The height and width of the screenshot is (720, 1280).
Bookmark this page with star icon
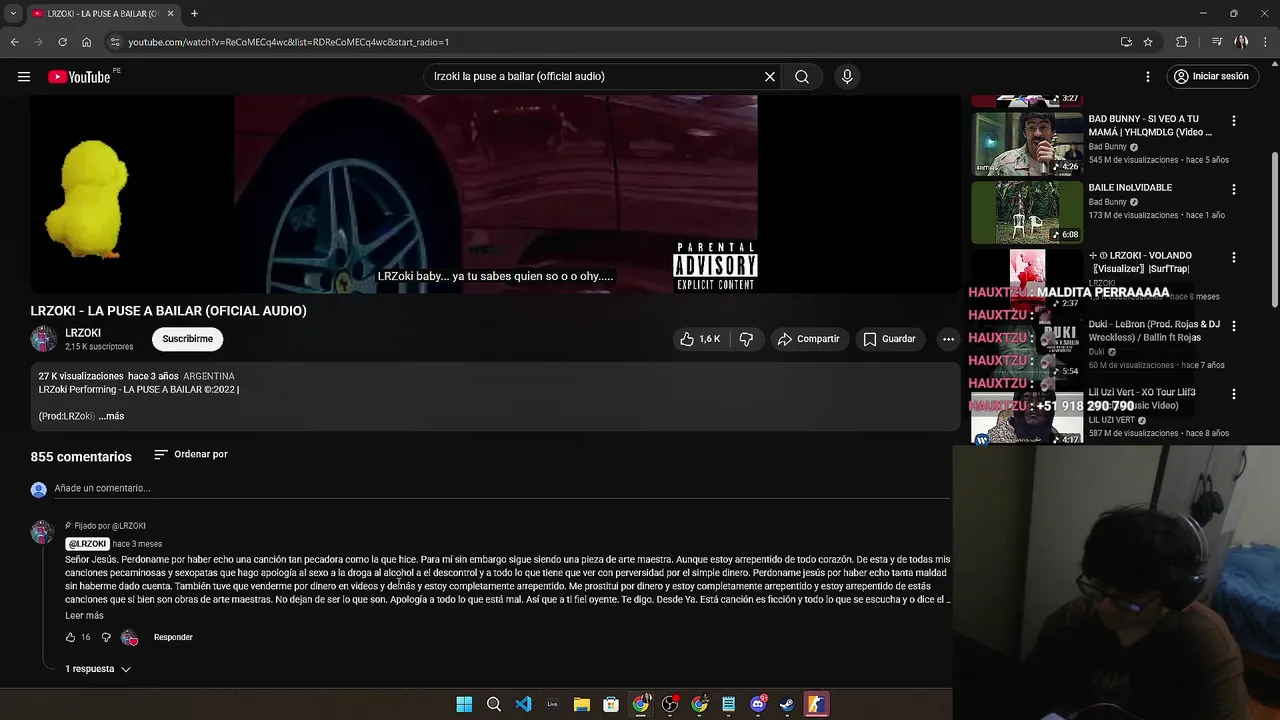click(x=1148, y=42)
